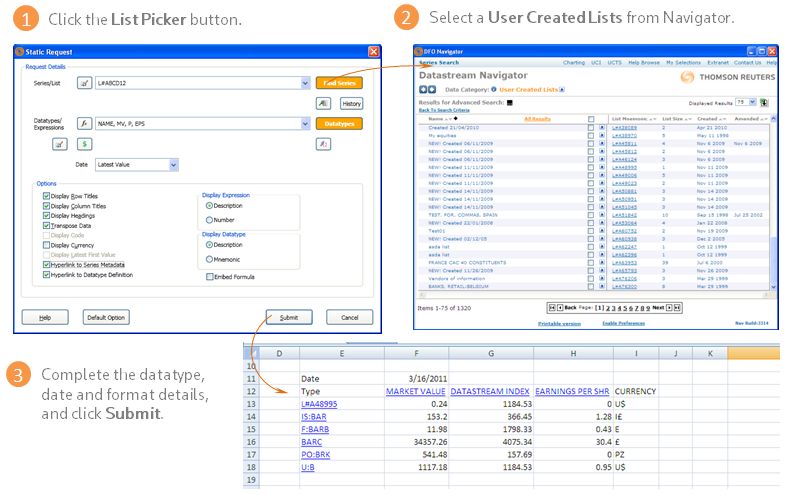Enable Display Currency checkbox

[x=46, y=245]
